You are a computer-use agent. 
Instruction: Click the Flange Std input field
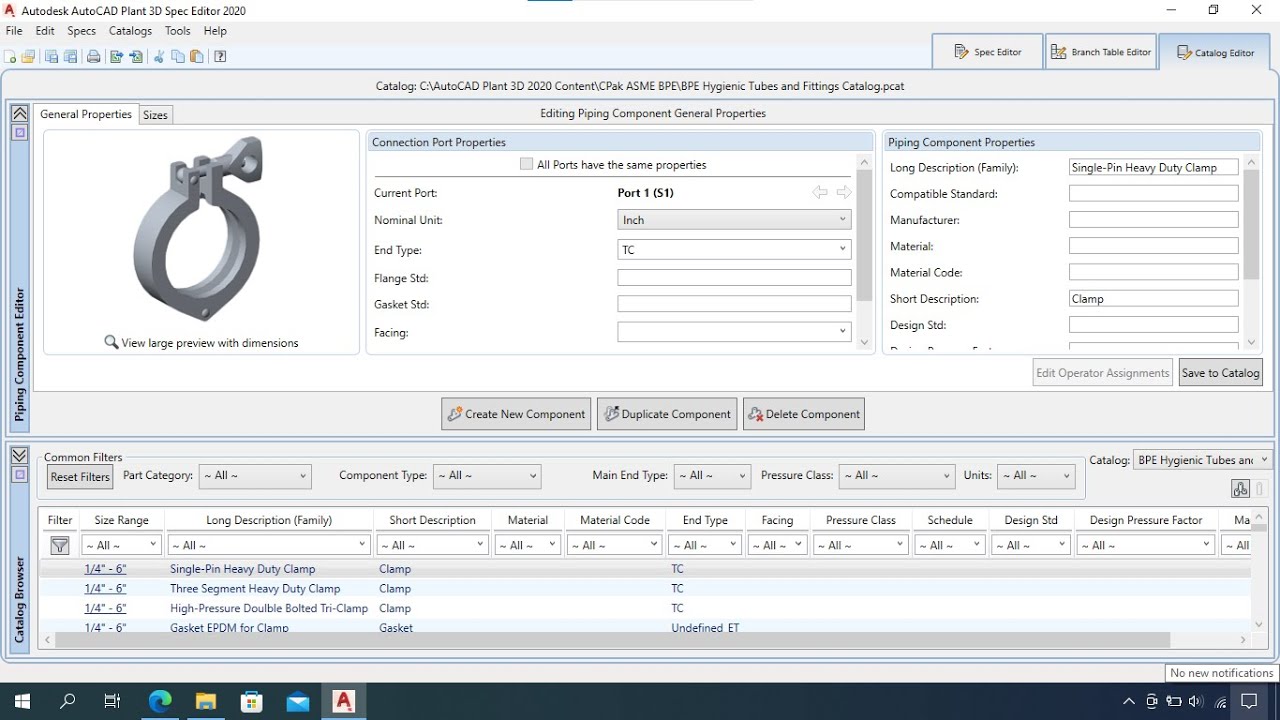point(734,278)
